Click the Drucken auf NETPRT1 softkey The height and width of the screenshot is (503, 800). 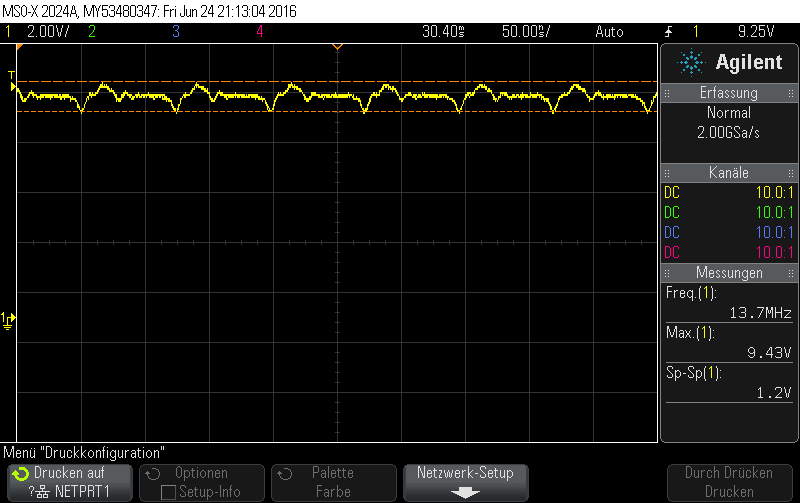coord(70,483)
